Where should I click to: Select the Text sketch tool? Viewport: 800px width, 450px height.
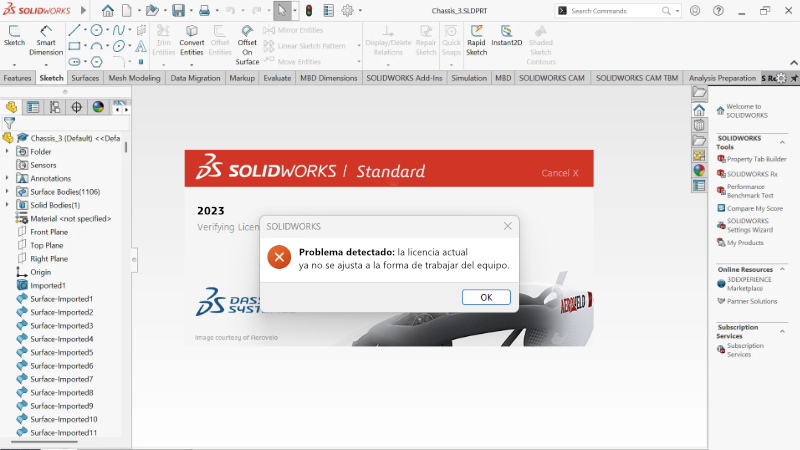tap(141, 46)
